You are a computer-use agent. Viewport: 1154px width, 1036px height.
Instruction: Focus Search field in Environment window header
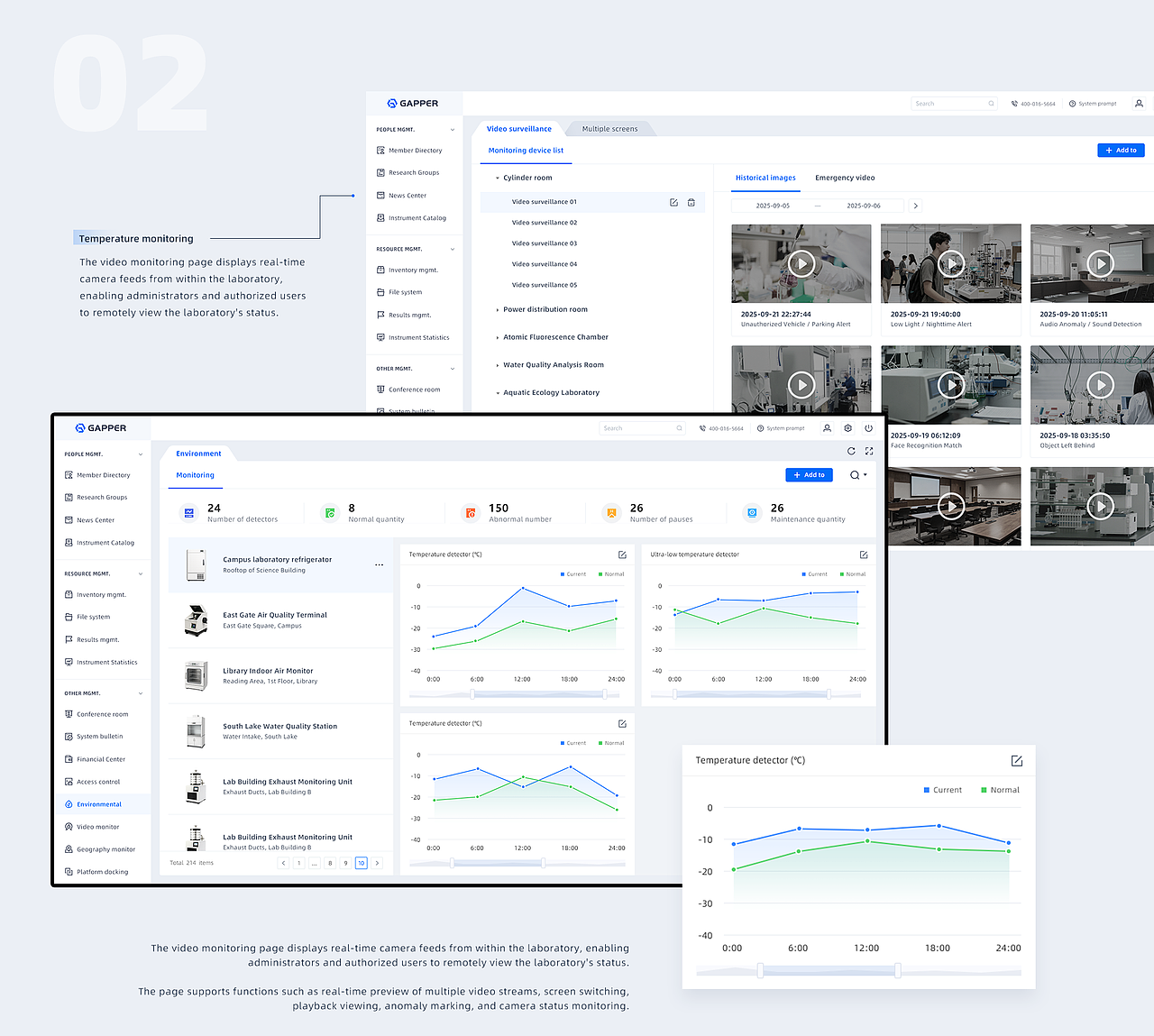click(642, 428)
